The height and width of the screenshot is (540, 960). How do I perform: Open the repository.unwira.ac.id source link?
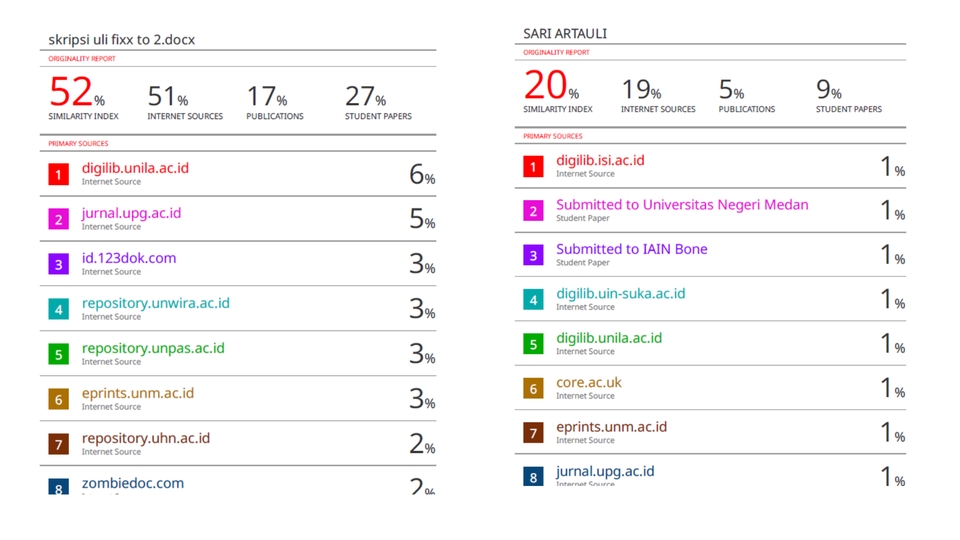pyautogui.click(x=155, y=303)
